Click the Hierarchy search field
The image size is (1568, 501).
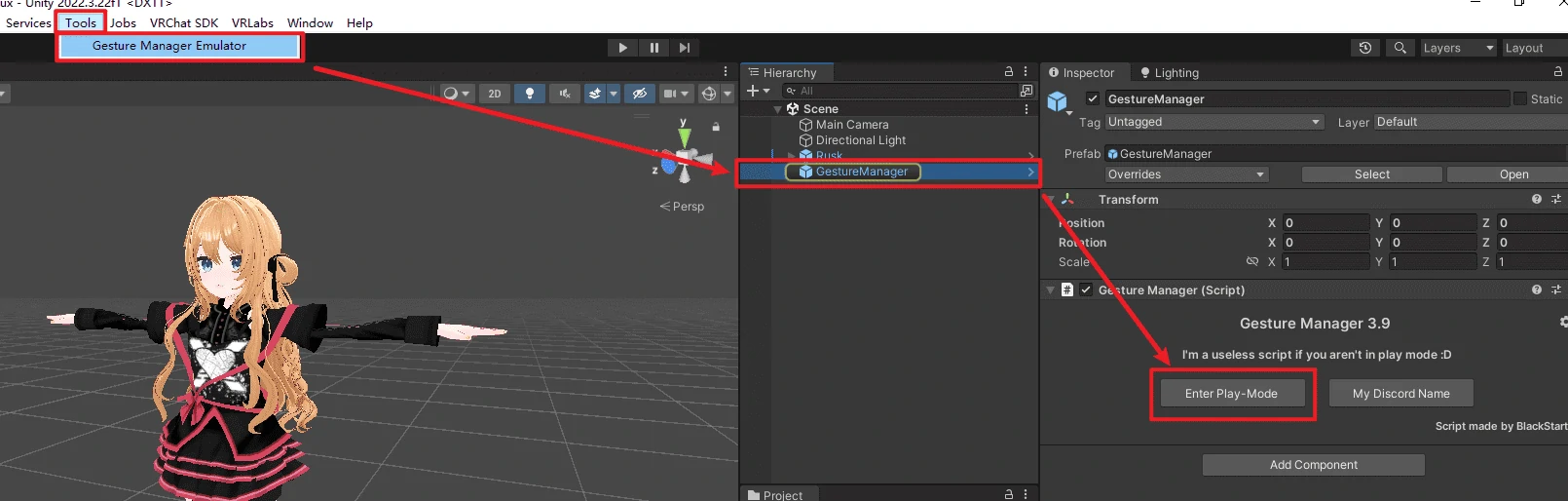click(x=899, y=91)
